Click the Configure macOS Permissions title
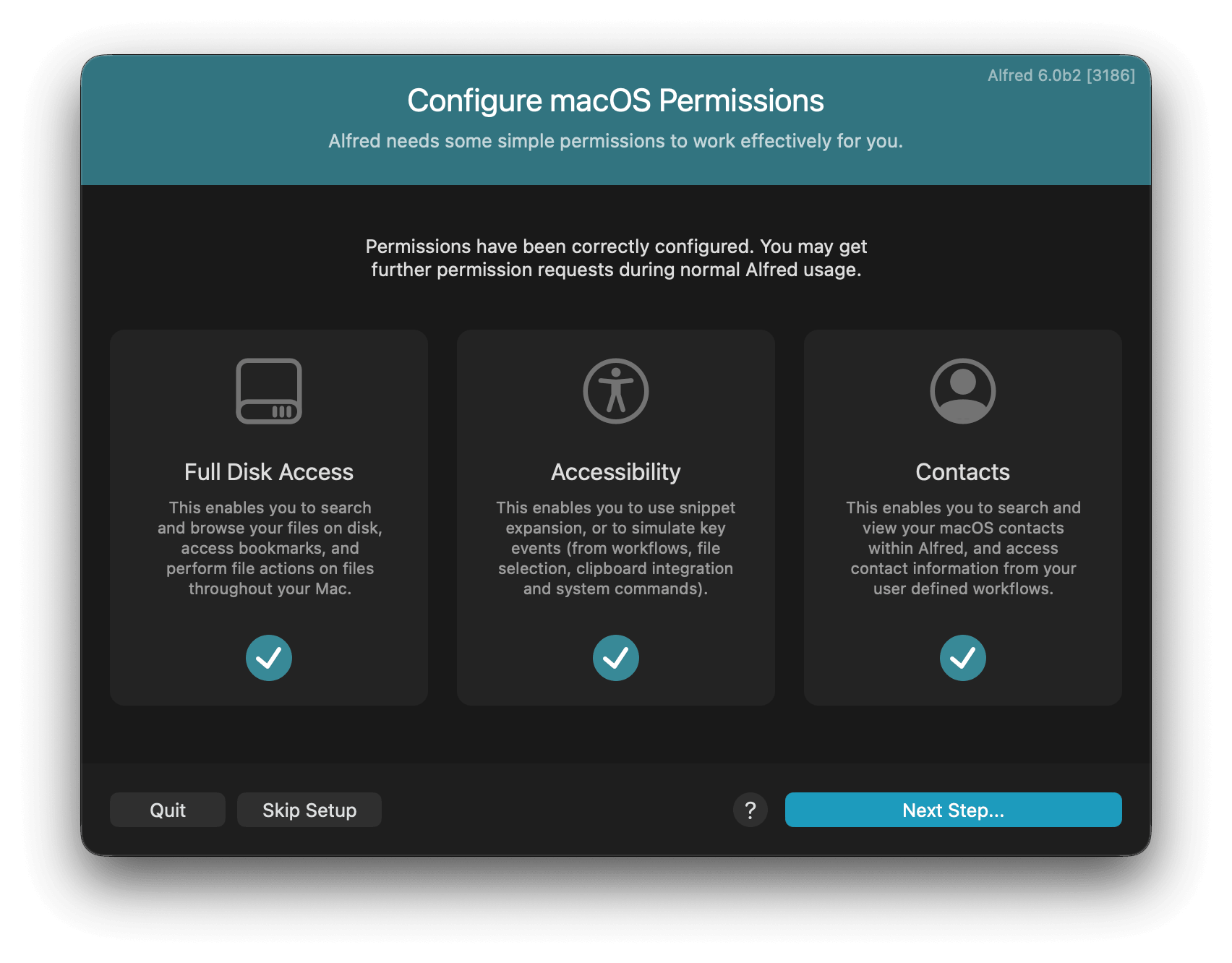 (616, 100)
